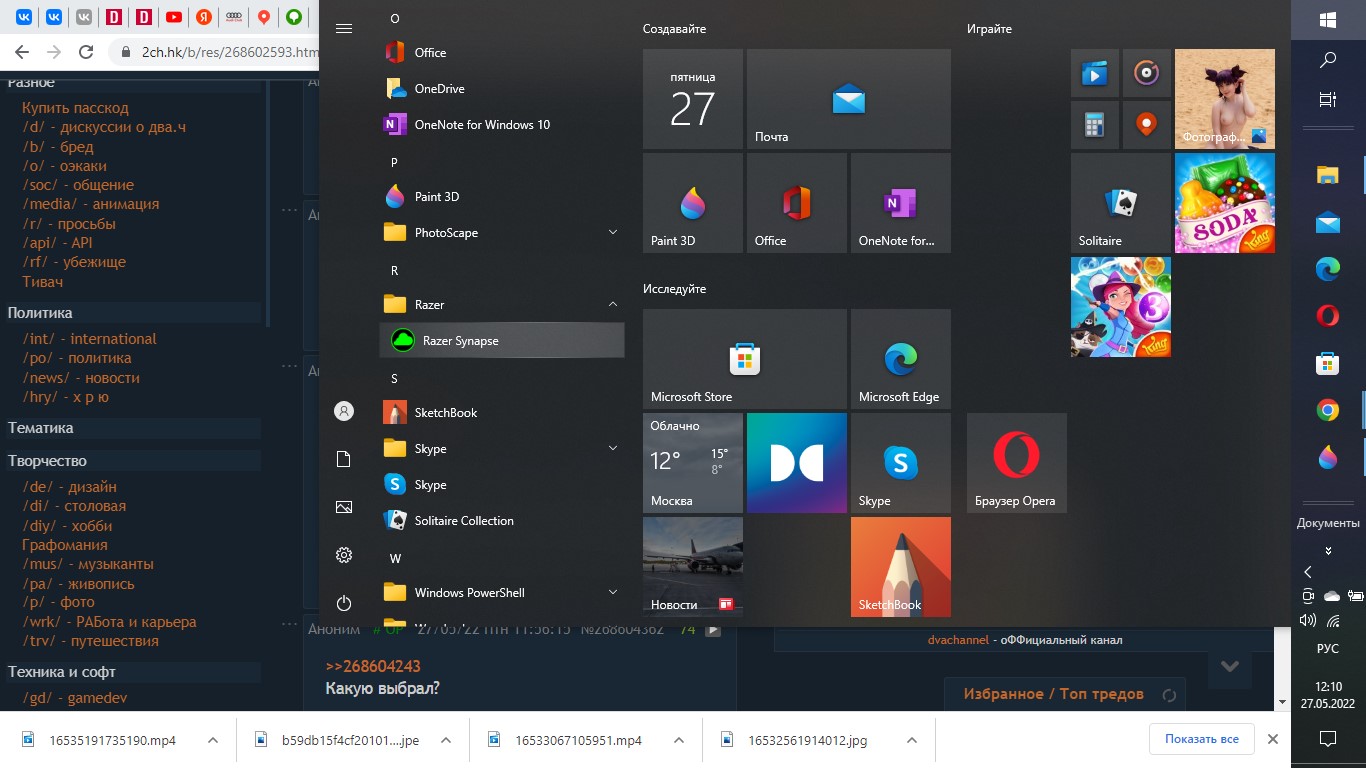Open options chevron for 16533067105951.mp4 download

679,740
